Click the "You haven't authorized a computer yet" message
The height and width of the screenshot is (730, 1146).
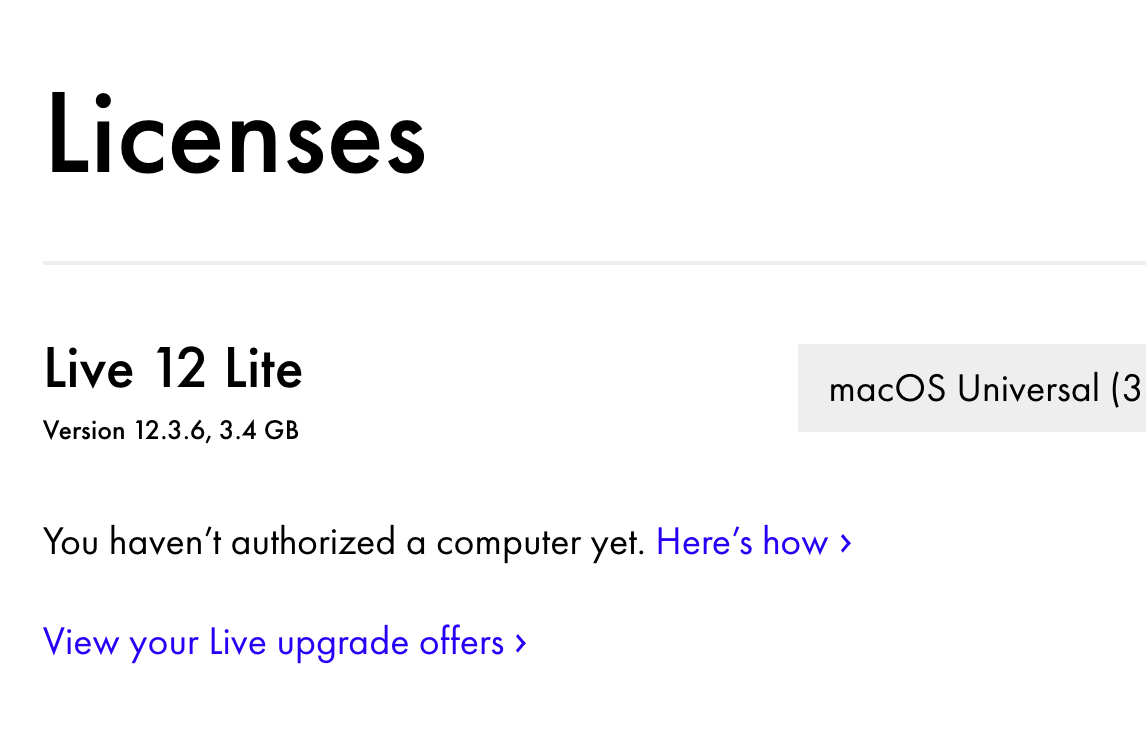[343, 542]
